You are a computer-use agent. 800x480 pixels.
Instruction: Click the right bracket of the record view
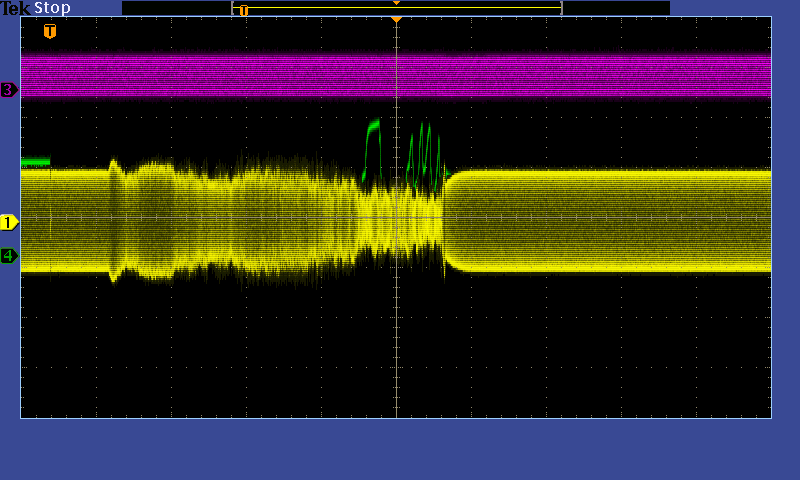561,8
